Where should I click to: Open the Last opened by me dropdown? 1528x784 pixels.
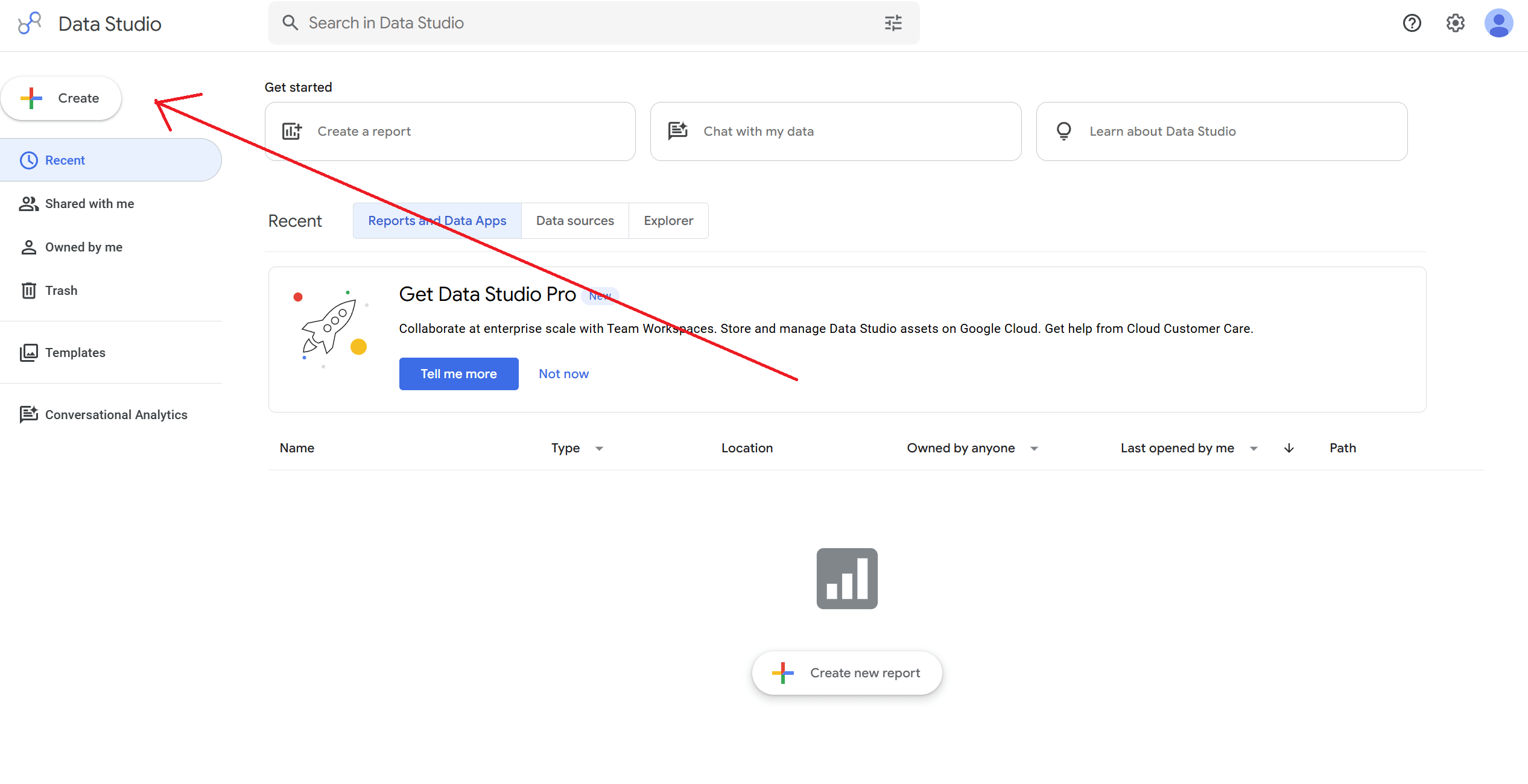click(x=1189, y=448)
